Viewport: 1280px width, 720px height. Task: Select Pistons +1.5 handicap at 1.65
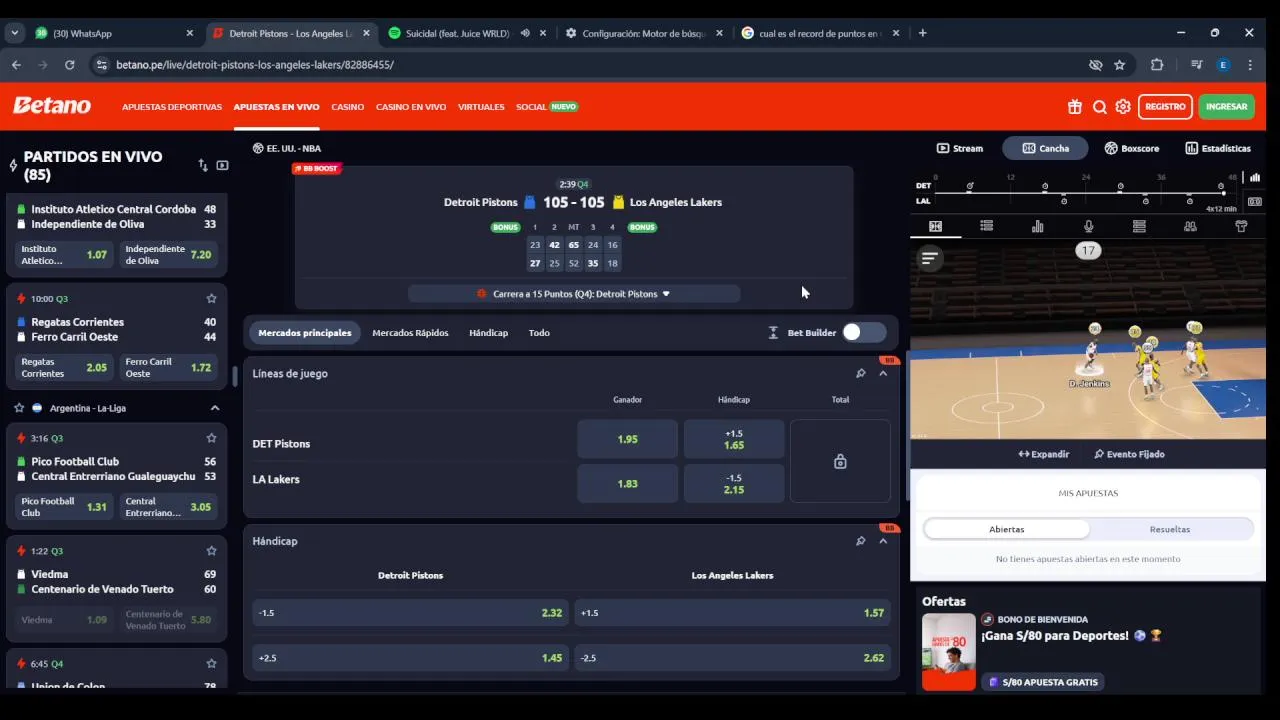point(734,439)
